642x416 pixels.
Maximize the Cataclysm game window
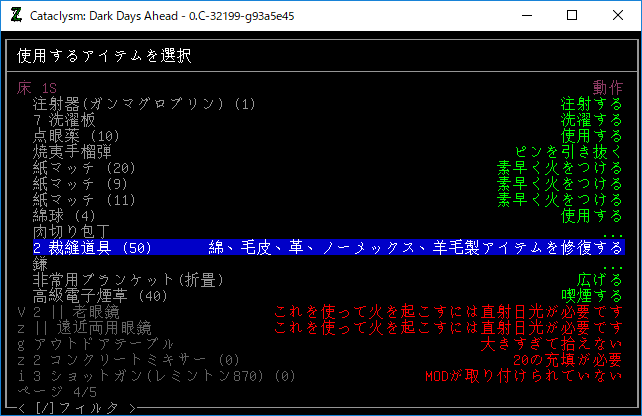[x=571, y=15]
